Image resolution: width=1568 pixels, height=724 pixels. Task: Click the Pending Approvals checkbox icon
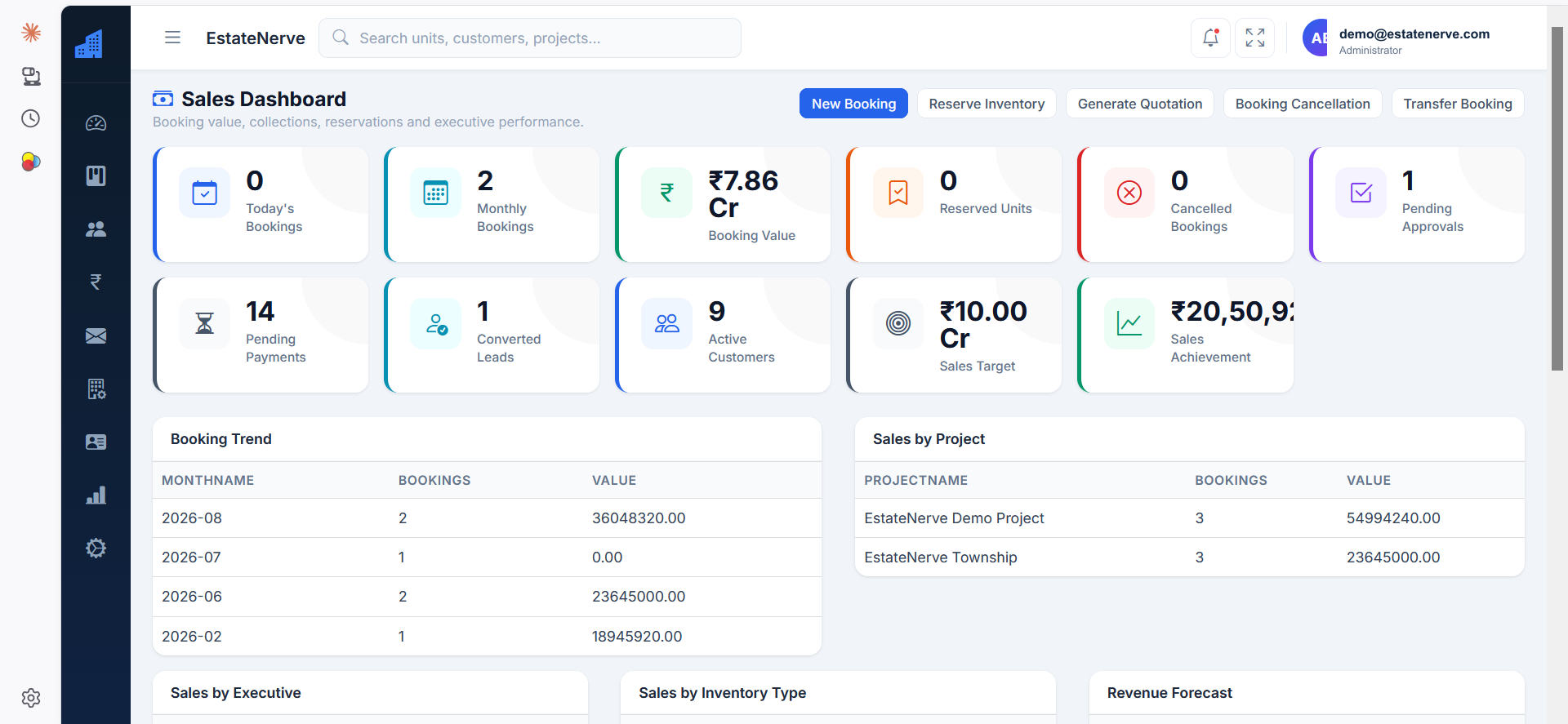coord(1361,193)
